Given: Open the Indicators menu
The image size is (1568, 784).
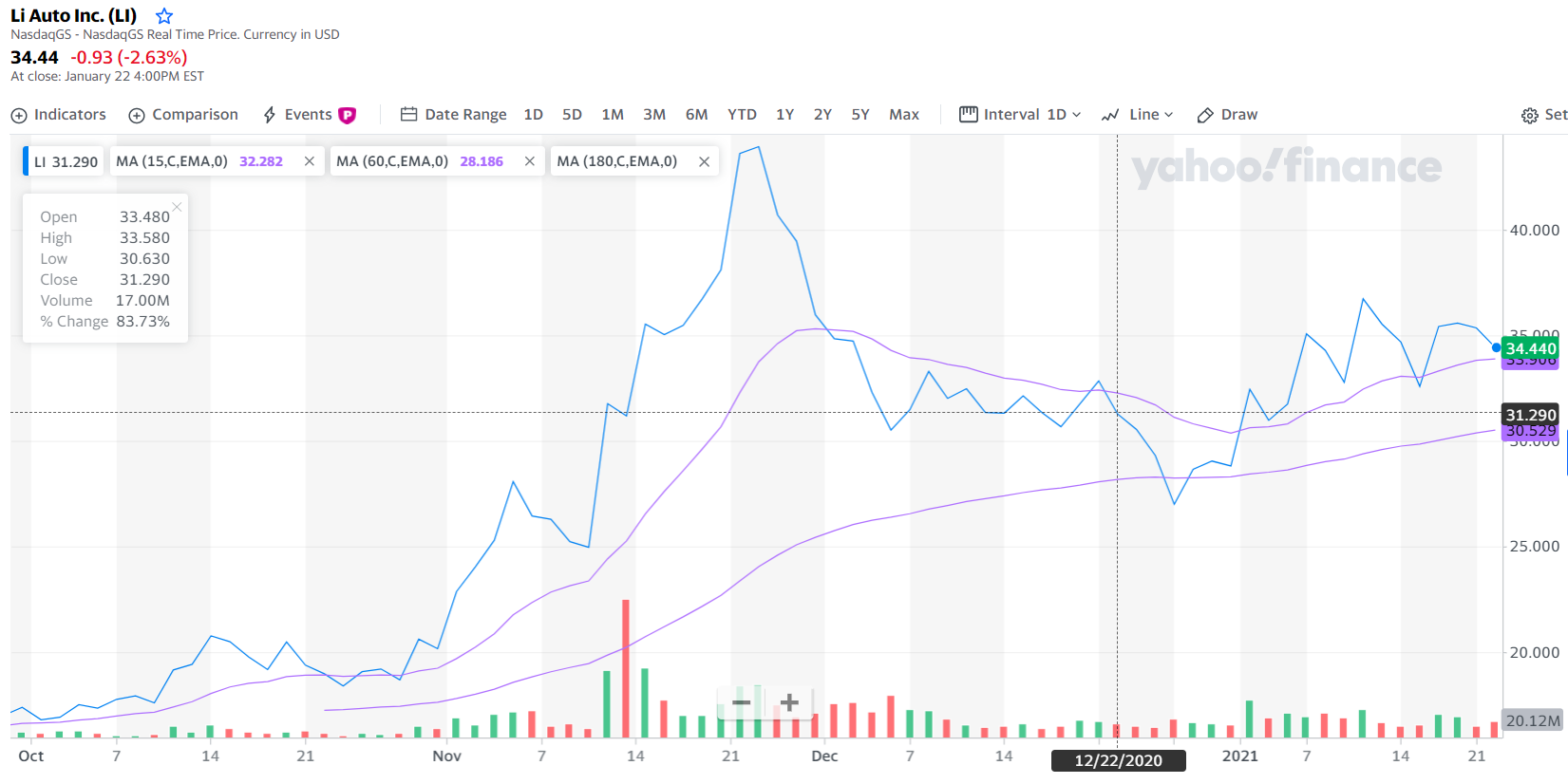Looking at the screenshot, I should click(x=59, y=115).
